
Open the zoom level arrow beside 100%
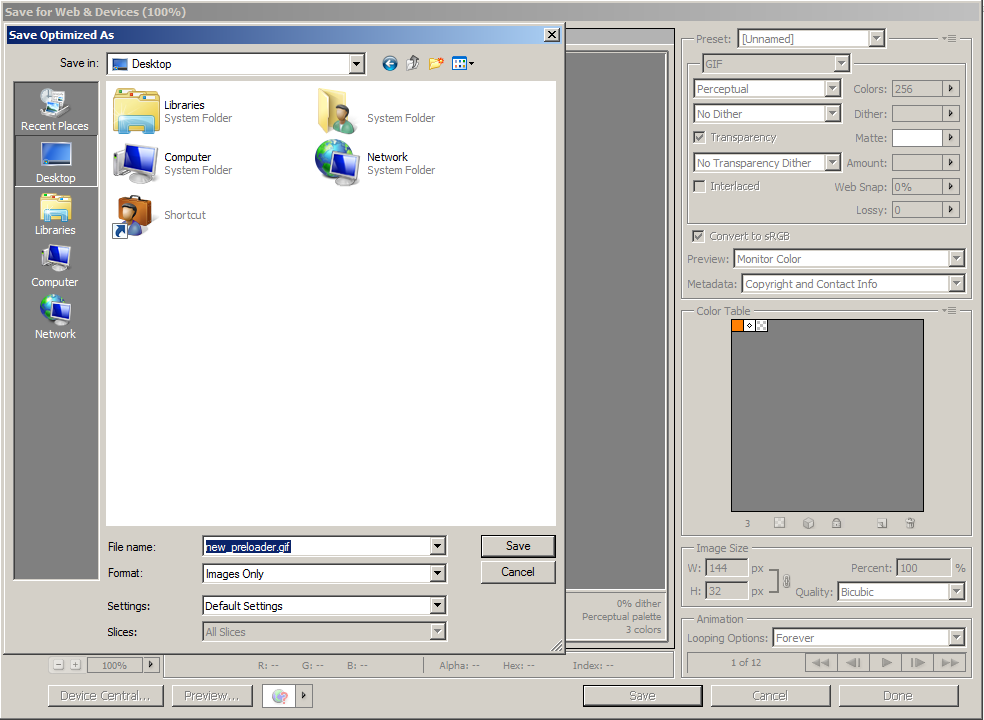click(x=151, y=664)
